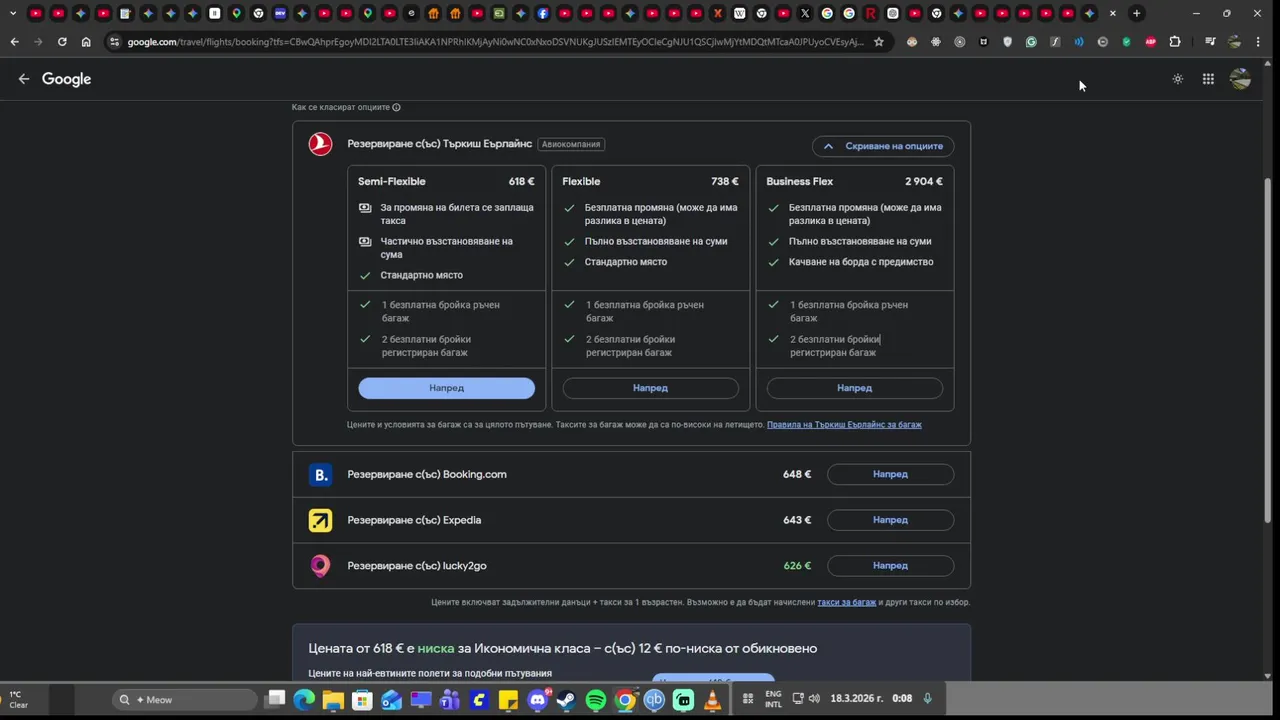Navigate back in browser
This screenshot has height=720, width=1280.
[x=14, y=42]
